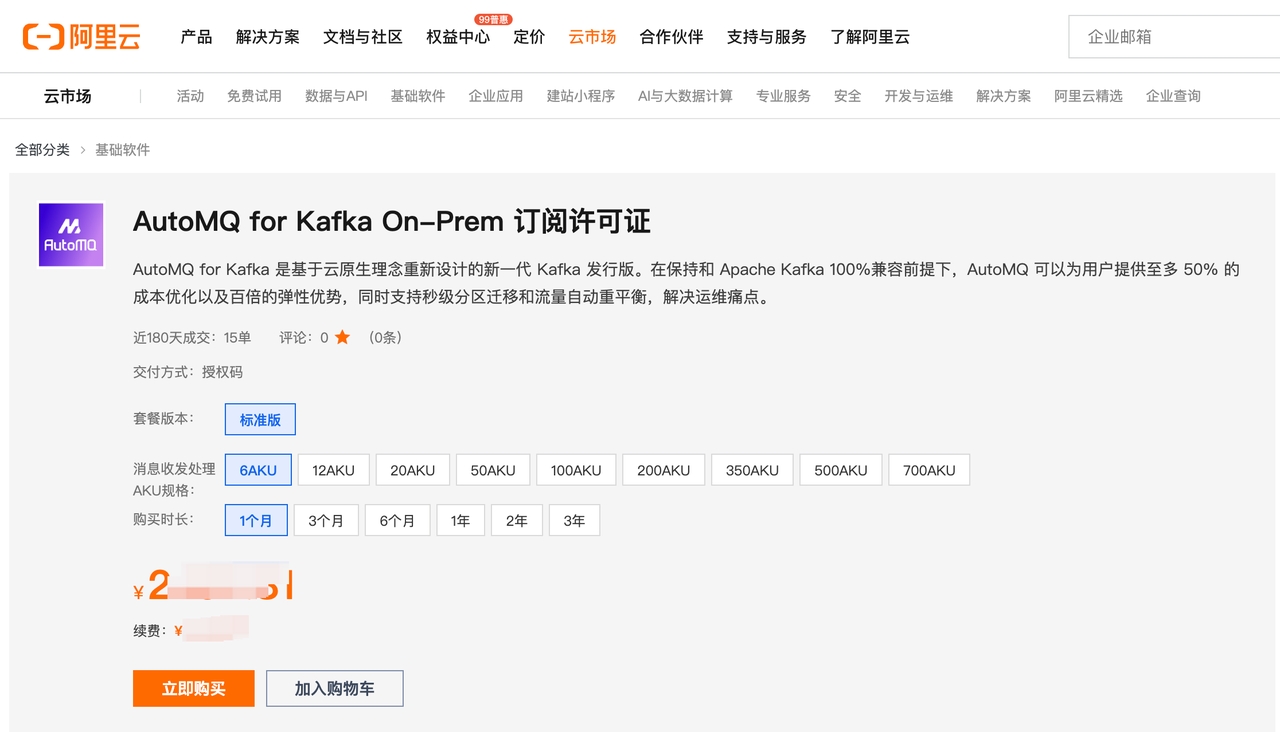This screenshot has width=1280, height=732.
Task: Choose 2年 purchase duration
Action: coord(517,520)
